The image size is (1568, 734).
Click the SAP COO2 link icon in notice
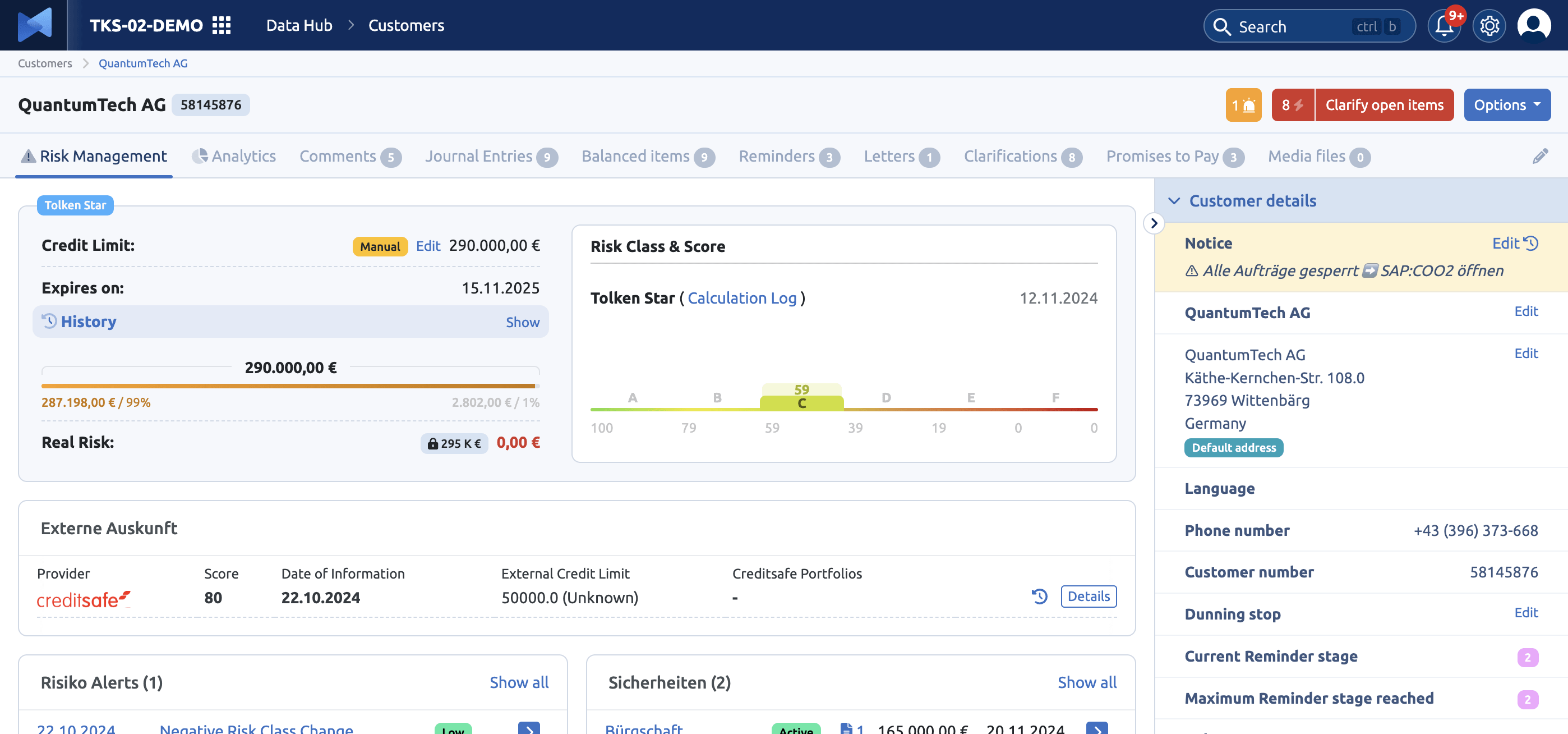click(1370, 270)
